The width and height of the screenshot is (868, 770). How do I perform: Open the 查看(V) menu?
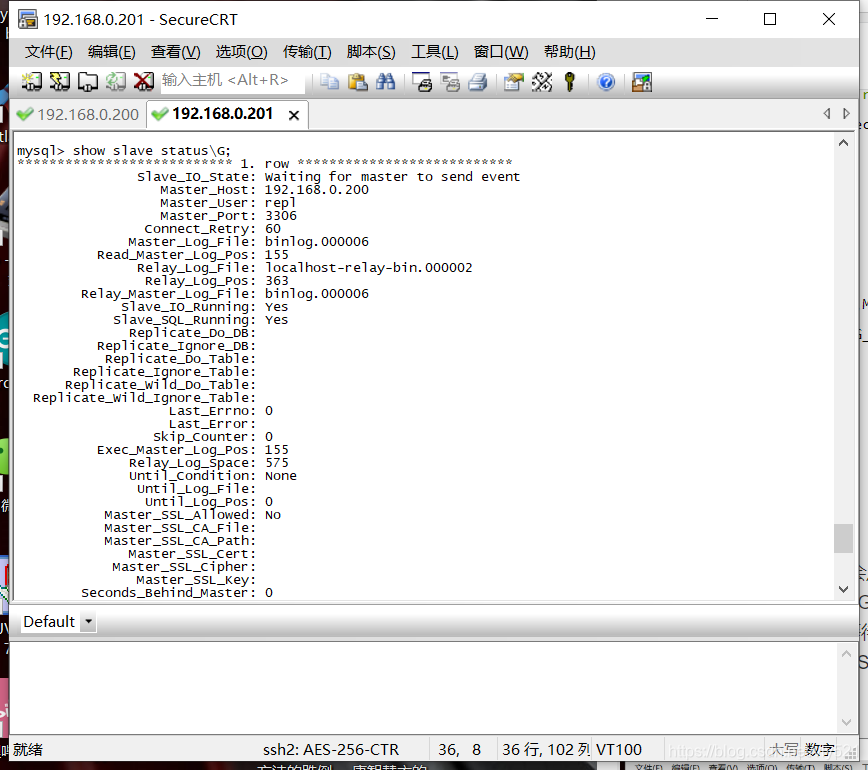175,52
